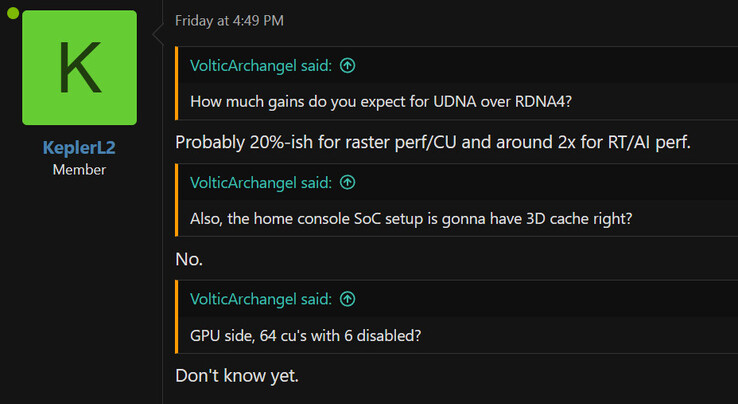Click the post pointer arrow beside the avatar

(157, 36)
